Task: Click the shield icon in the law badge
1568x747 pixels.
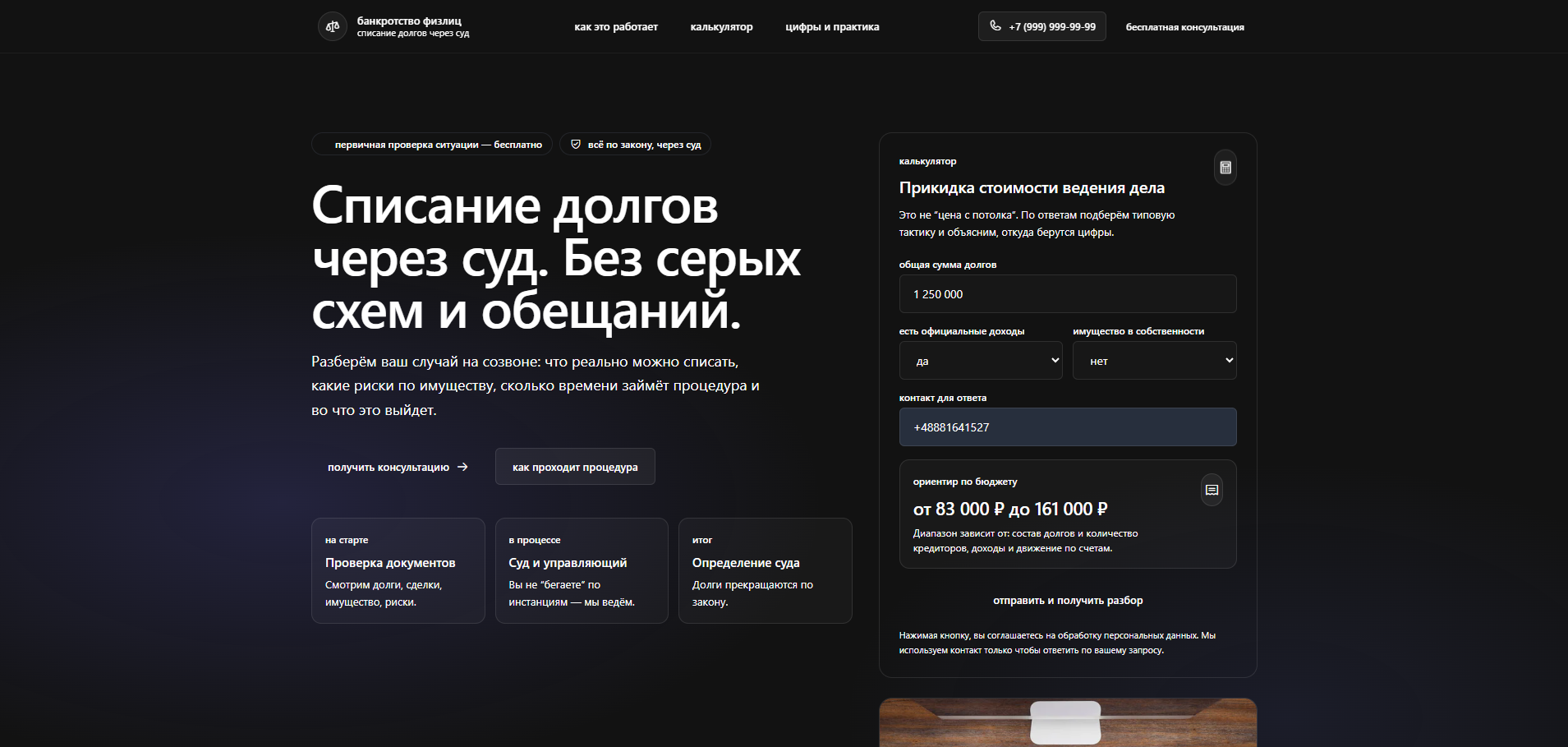Action: 576,145
